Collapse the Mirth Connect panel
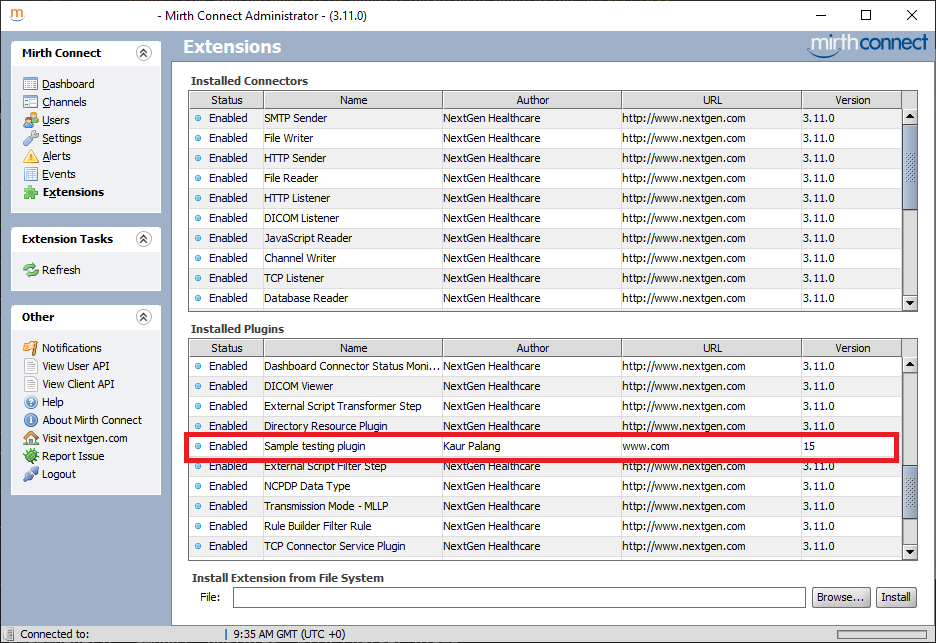 (x=143, y=53)
